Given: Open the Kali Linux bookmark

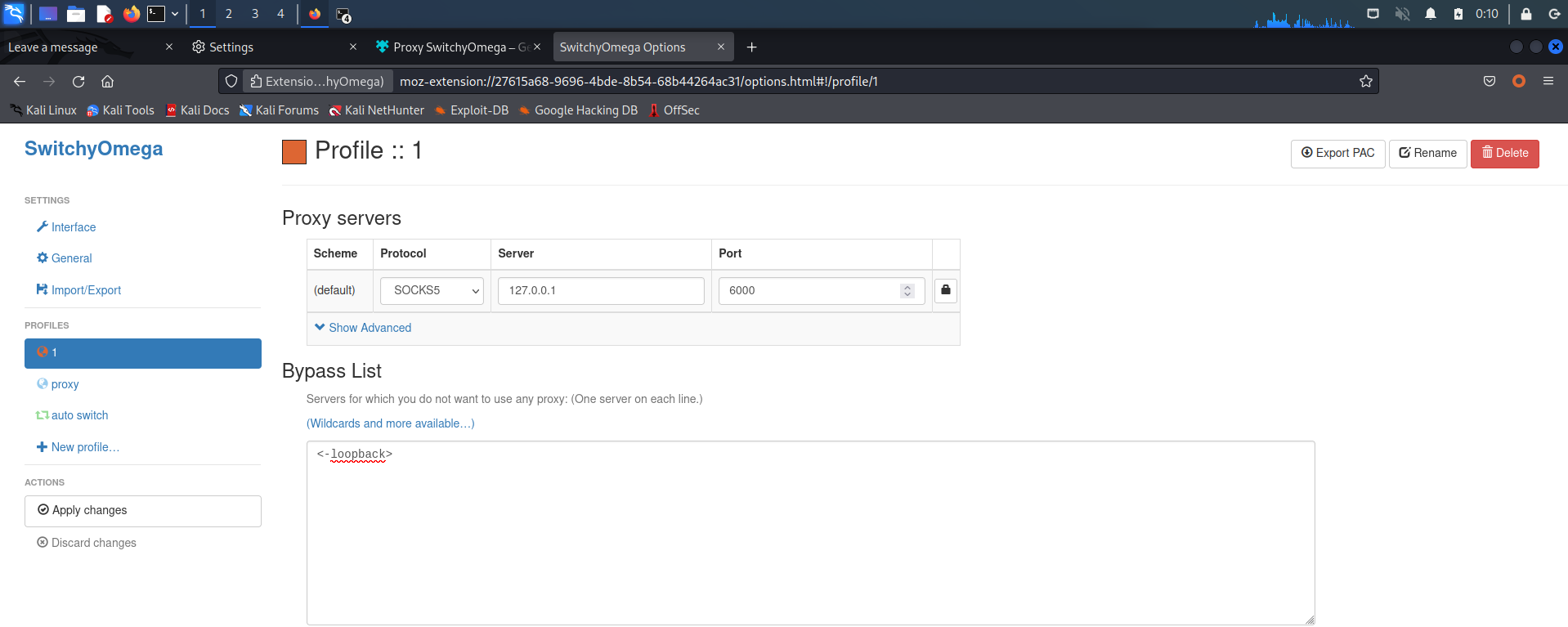Looking at the screenshot, I should coord(44,110).
